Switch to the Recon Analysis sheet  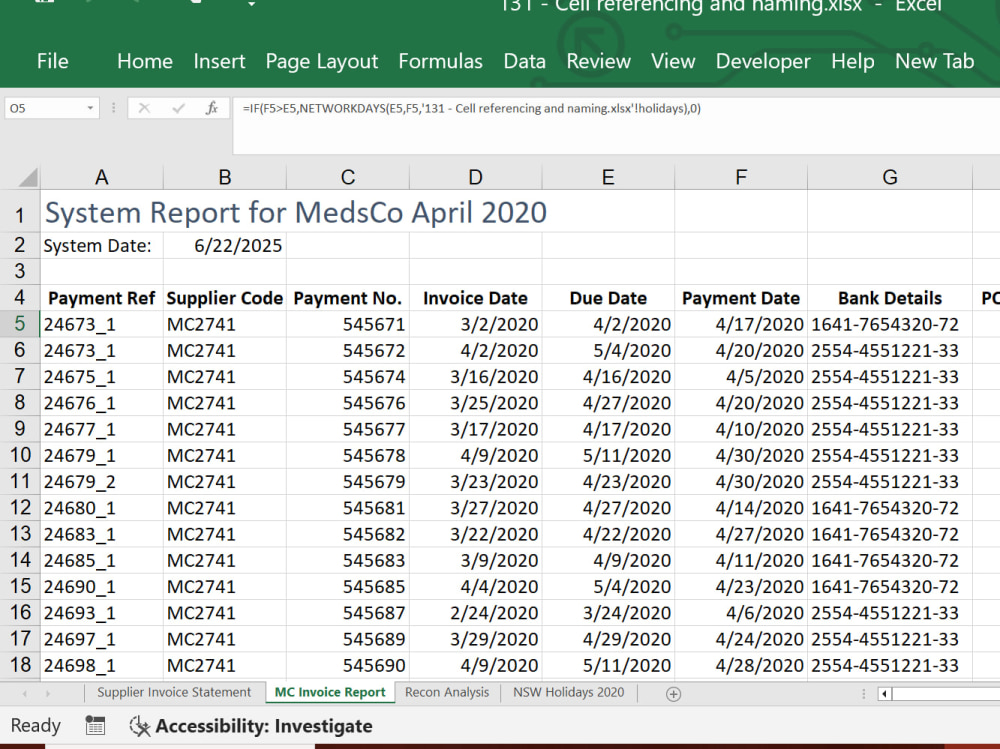(447, 692)
